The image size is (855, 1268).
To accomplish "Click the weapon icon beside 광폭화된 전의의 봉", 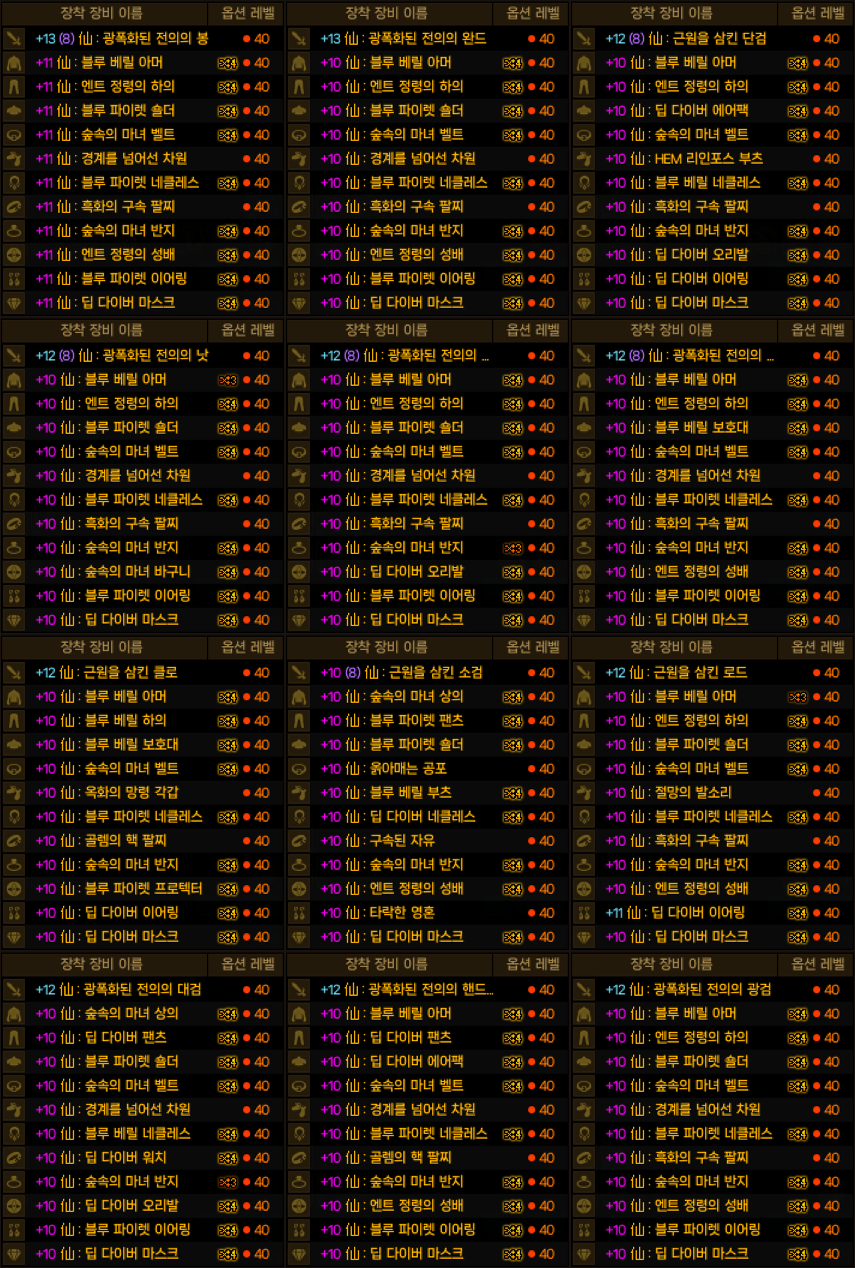I will [x=15, y=39].
